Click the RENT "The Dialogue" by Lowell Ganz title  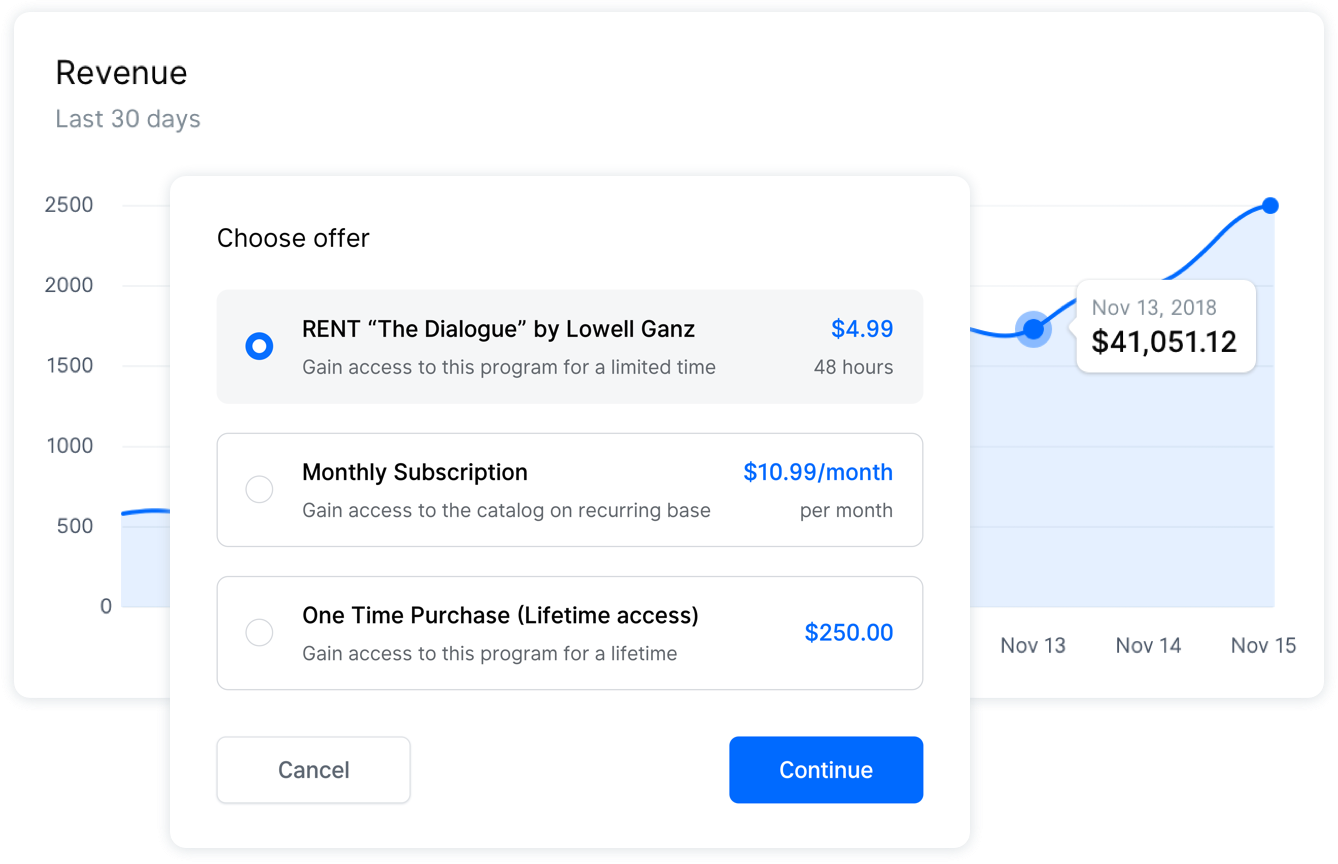click(x=498, y=329)
